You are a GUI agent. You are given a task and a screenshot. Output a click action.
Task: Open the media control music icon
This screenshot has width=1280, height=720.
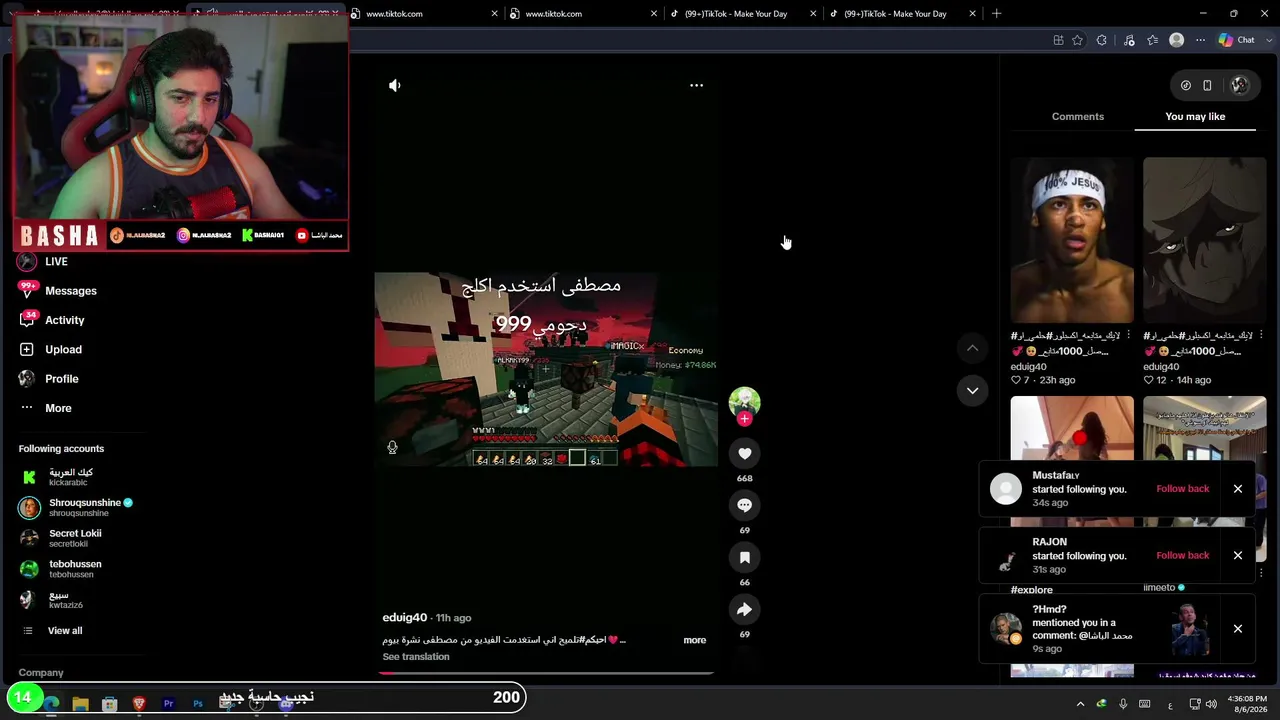click(x=1129, y=40)
